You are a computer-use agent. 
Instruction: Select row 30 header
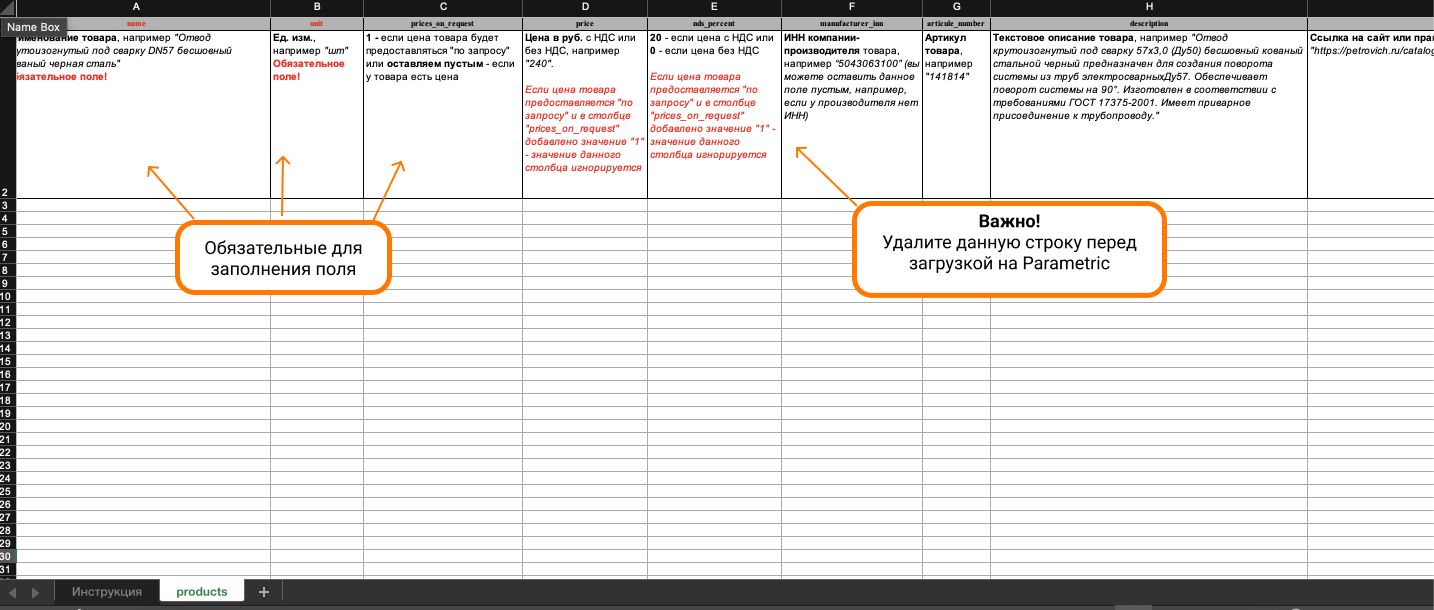pos(8,556)
